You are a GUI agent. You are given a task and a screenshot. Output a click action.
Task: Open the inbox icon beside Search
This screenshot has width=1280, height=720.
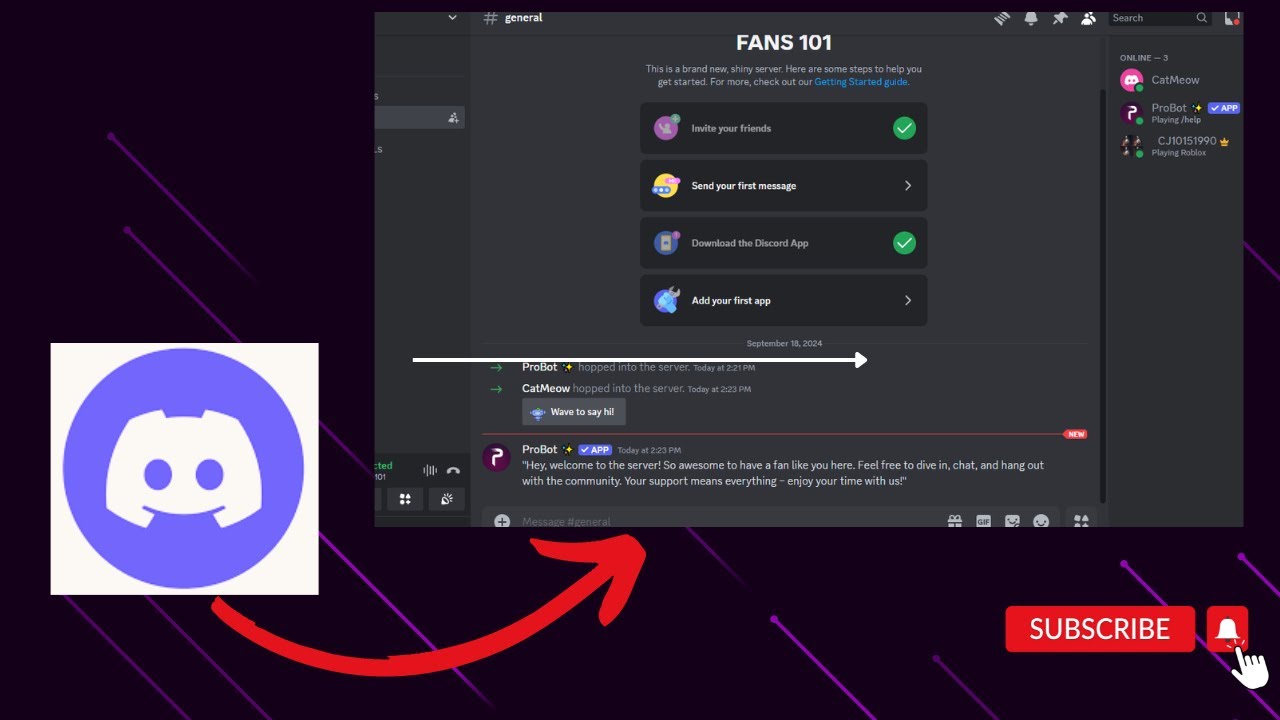(1232, 18)
